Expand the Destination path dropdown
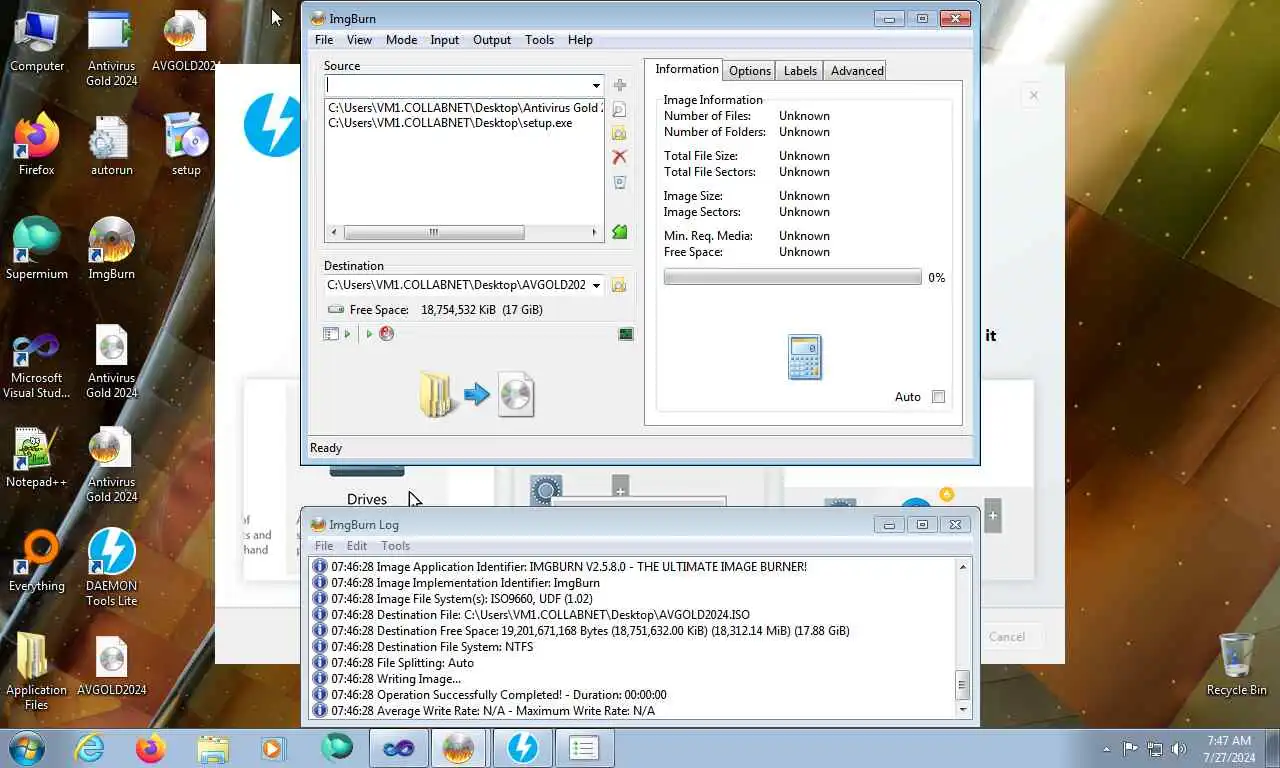The height and width of the screenshot is (768, 1280). coord(596,285)
